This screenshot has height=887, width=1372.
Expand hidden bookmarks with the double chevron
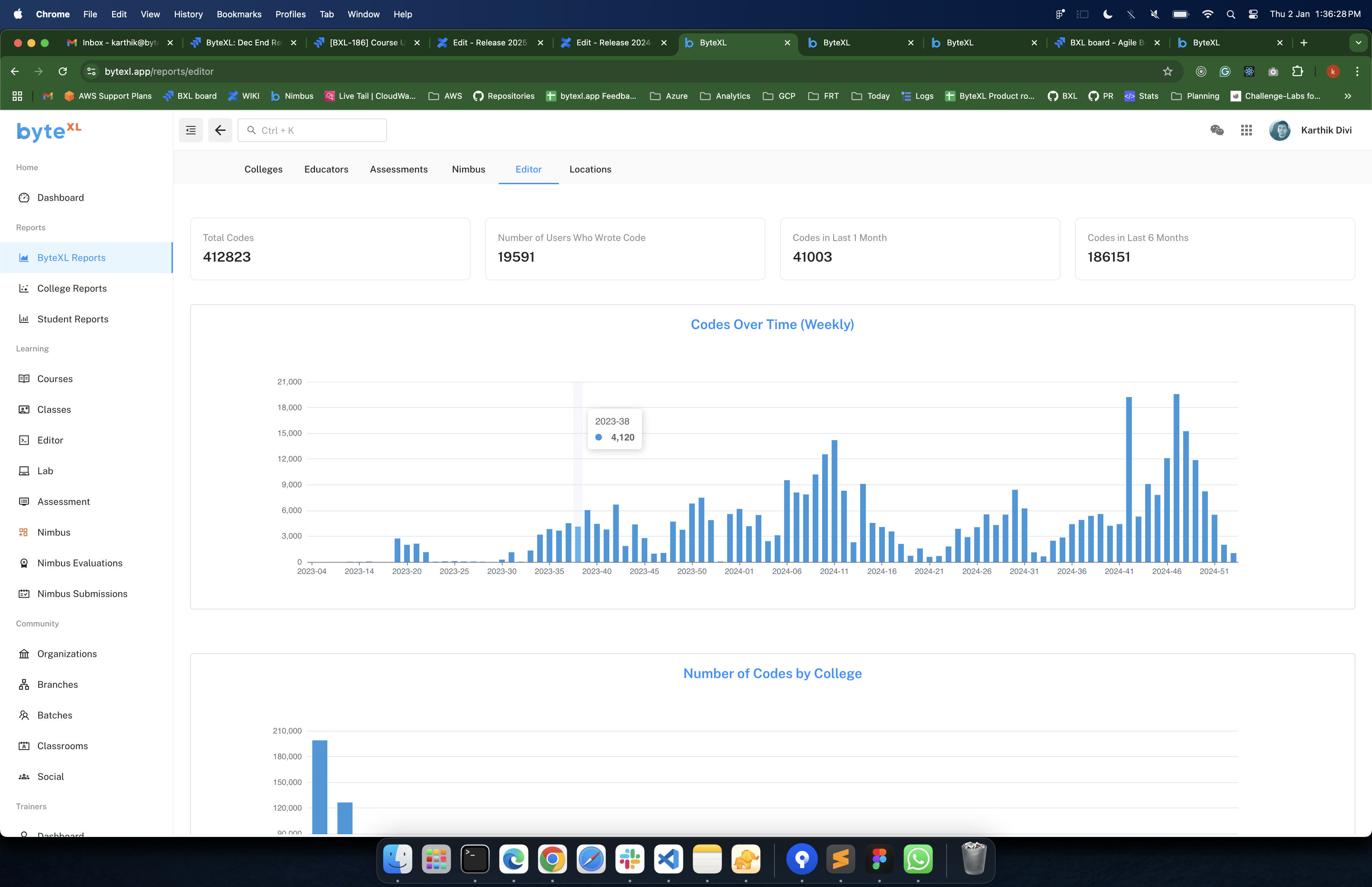pyautogui.click(x=1348, y=96)
